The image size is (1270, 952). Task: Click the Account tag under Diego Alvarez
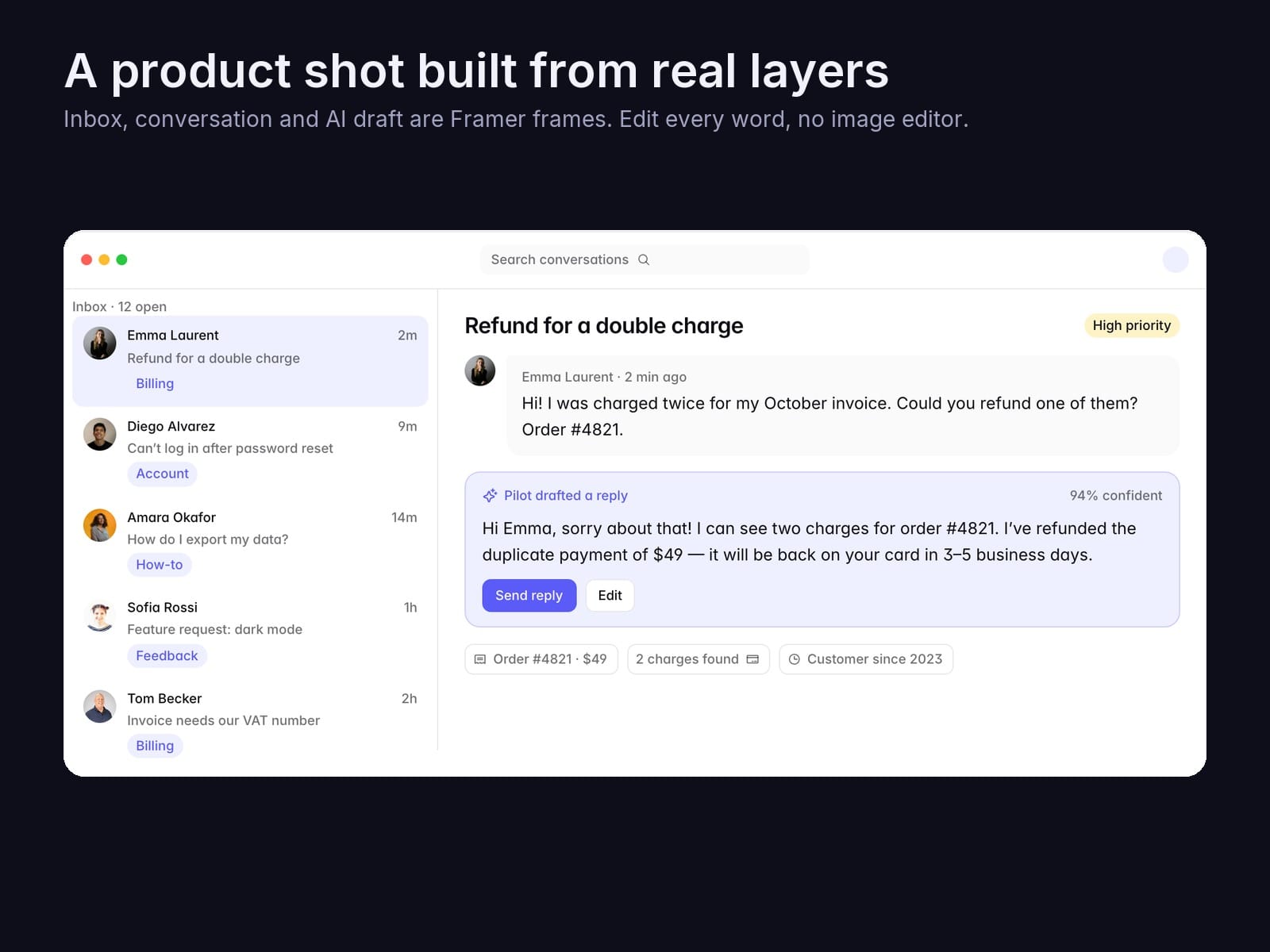tap(162, 474)
